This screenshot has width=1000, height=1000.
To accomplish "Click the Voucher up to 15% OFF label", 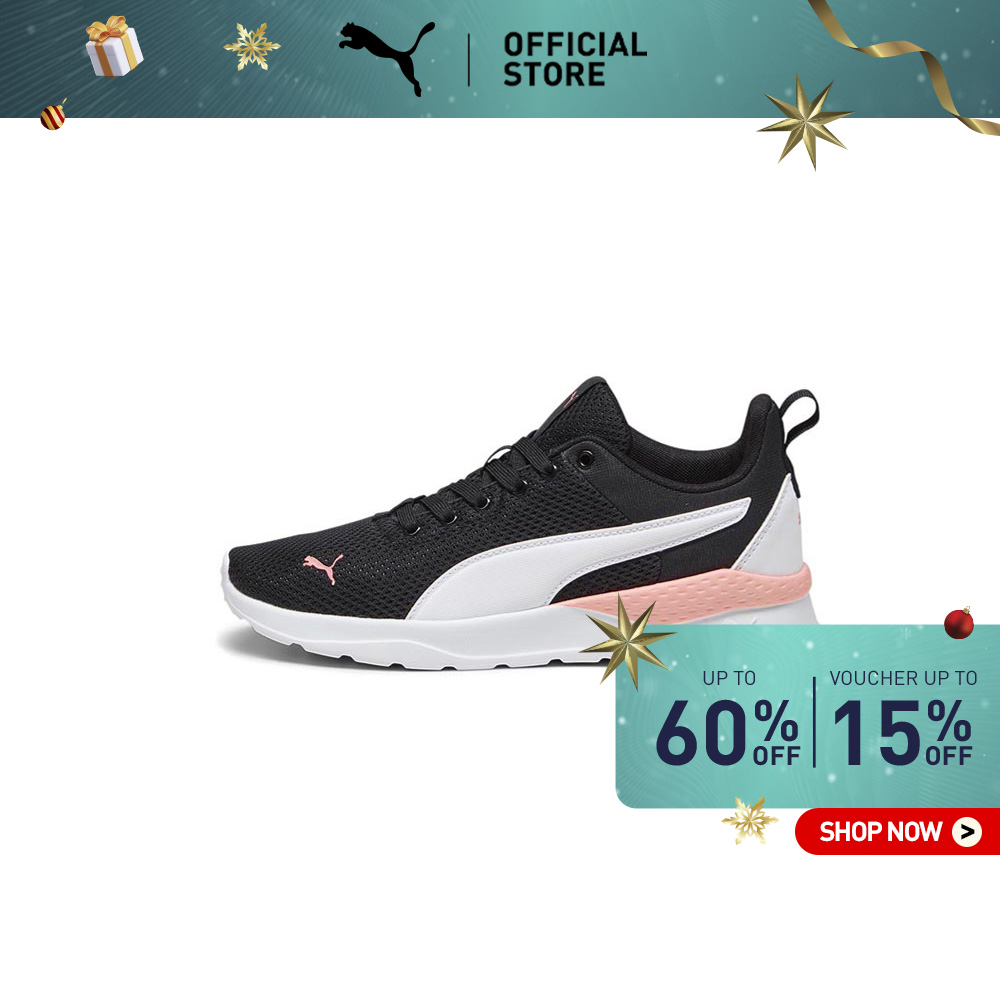I will click(903, 718).
